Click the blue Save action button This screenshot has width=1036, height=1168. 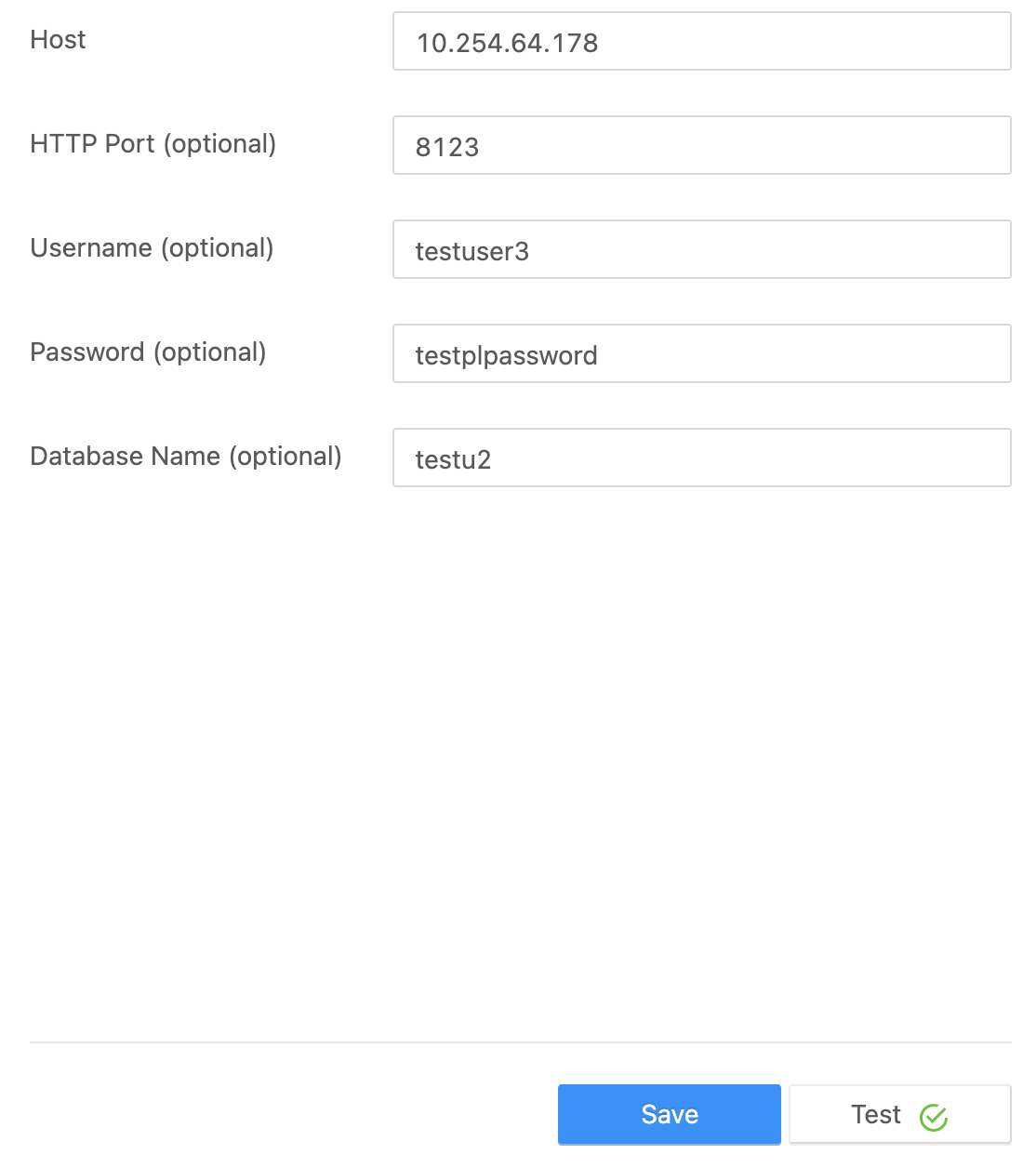tap(669, 1114)
